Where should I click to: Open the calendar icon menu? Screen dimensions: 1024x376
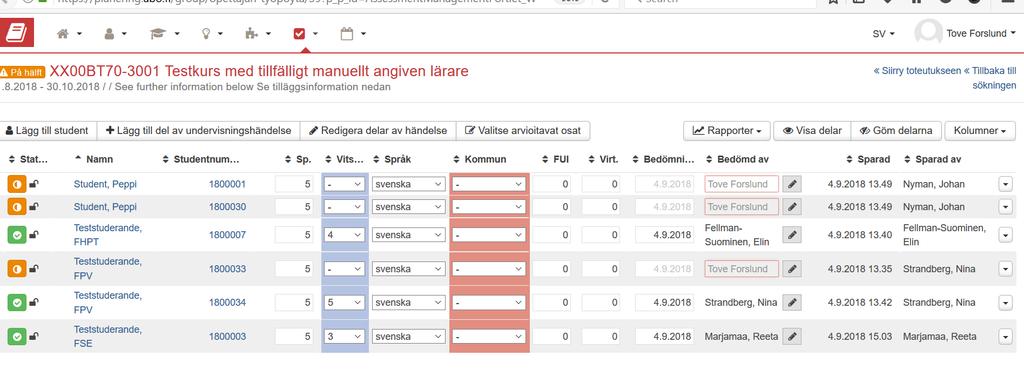[353, 33]
